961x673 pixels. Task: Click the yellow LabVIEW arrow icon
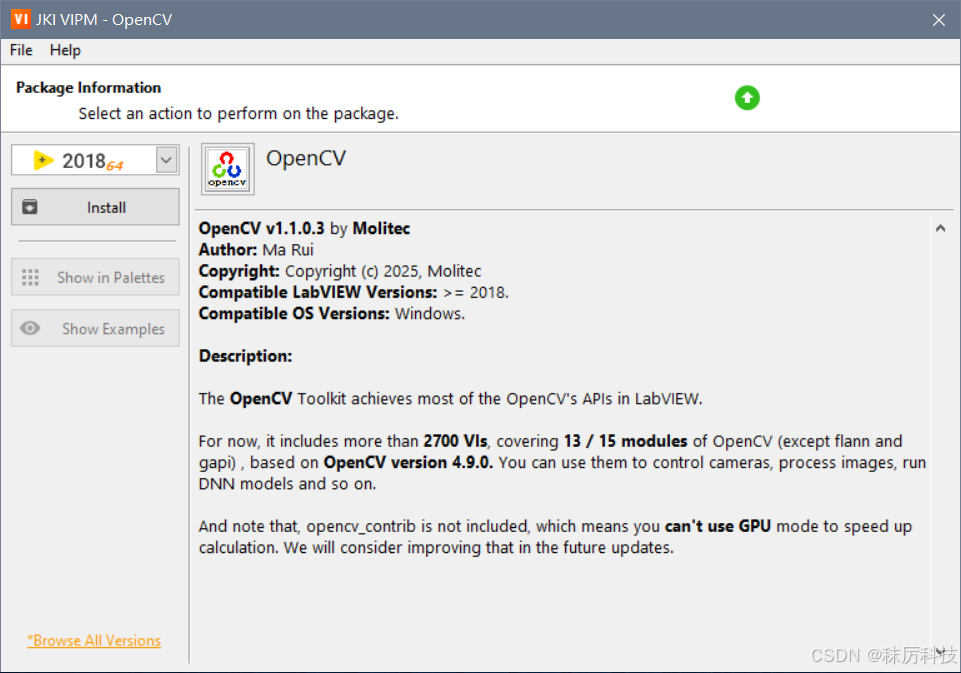point(43,161)
